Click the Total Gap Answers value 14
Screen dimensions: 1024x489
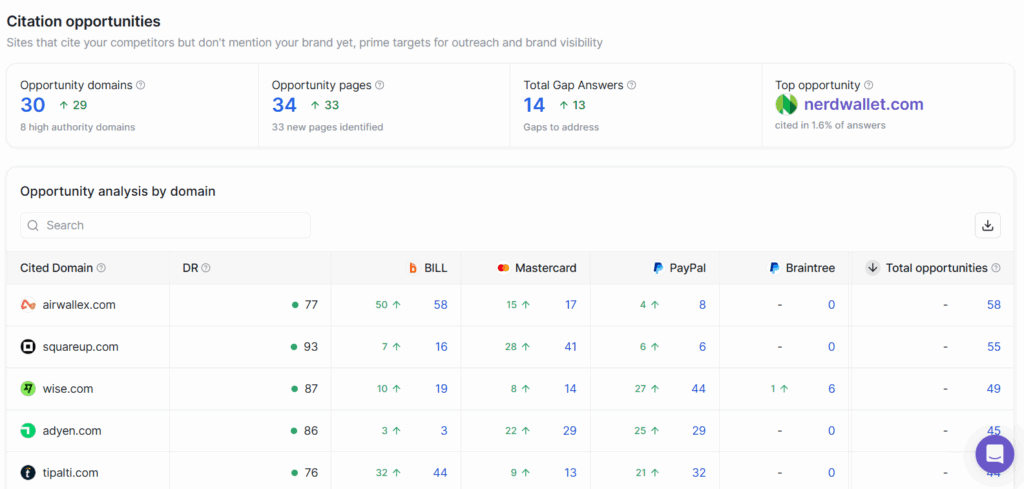(x=534, y=105)
